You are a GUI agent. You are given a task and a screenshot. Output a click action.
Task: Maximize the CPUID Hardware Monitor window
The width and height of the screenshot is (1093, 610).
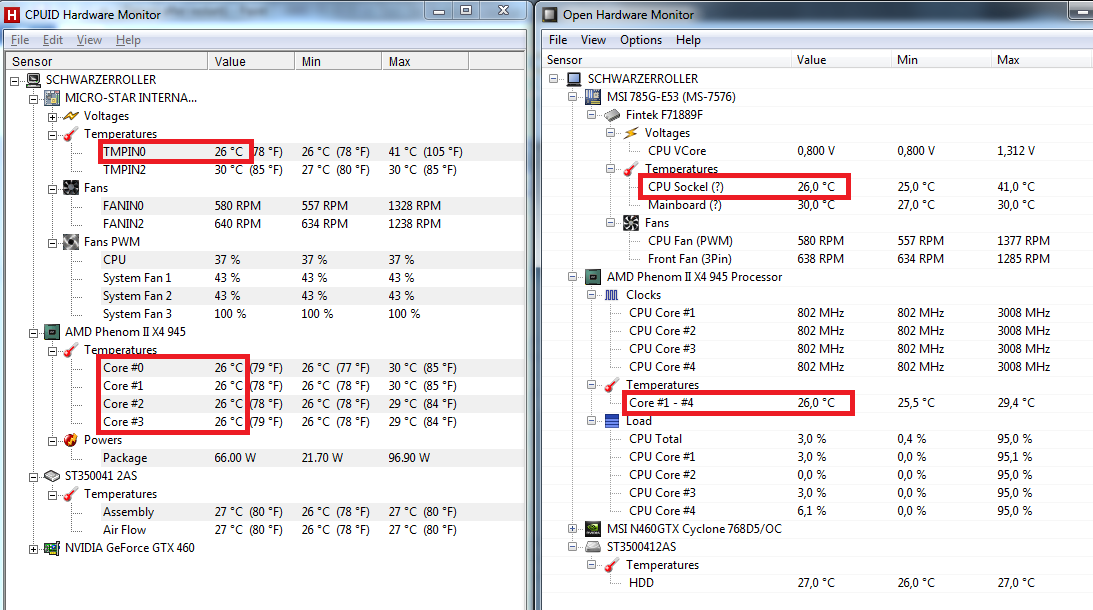pyautogui.click(x=466, y=10)
